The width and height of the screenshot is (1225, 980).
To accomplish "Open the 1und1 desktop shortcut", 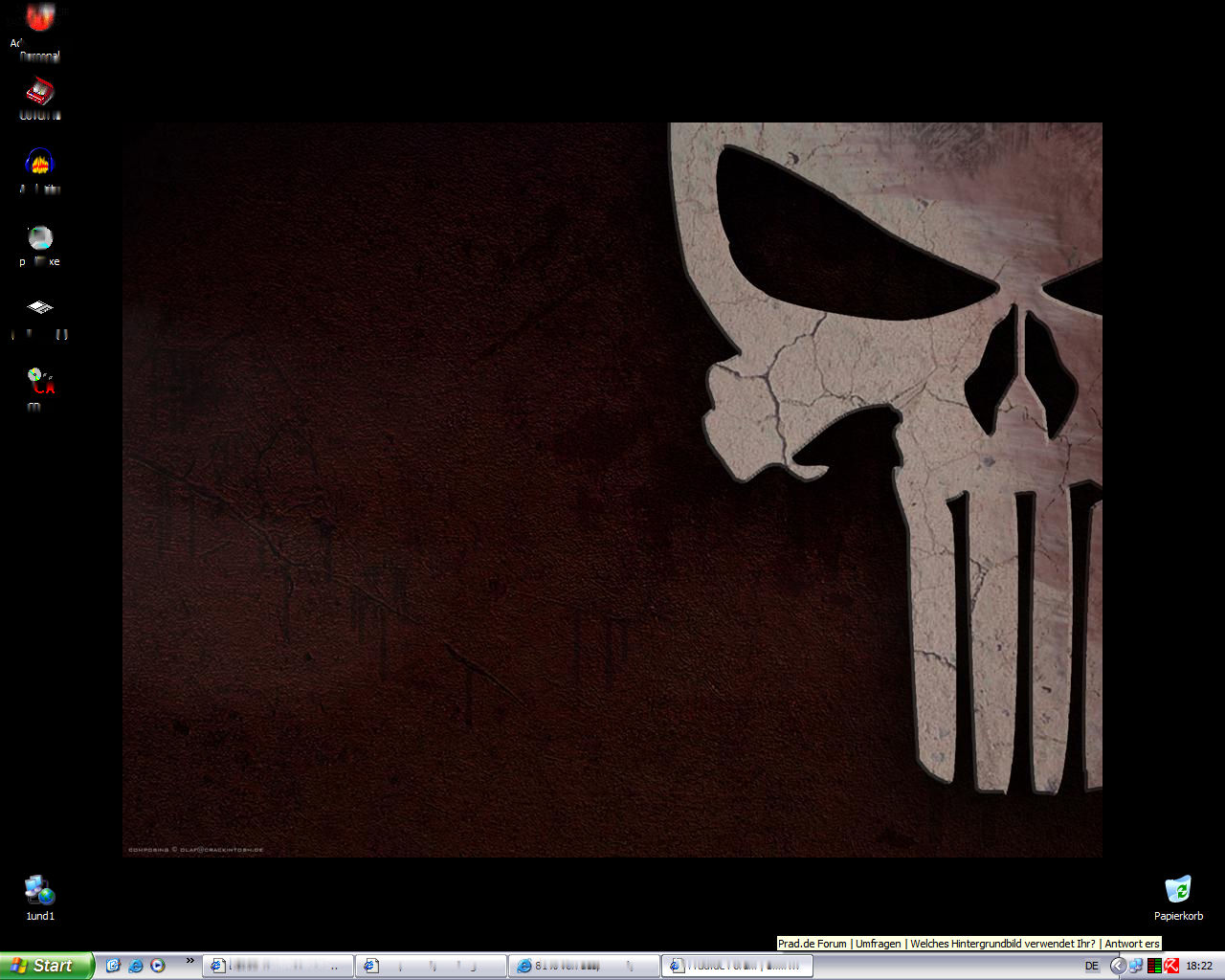I will [x=39, y=891].
